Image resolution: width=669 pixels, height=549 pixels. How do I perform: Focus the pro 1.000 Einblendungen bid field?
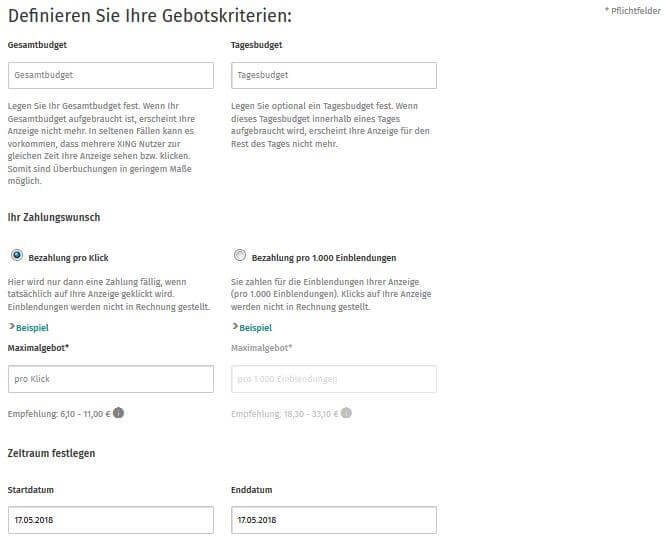334,379
